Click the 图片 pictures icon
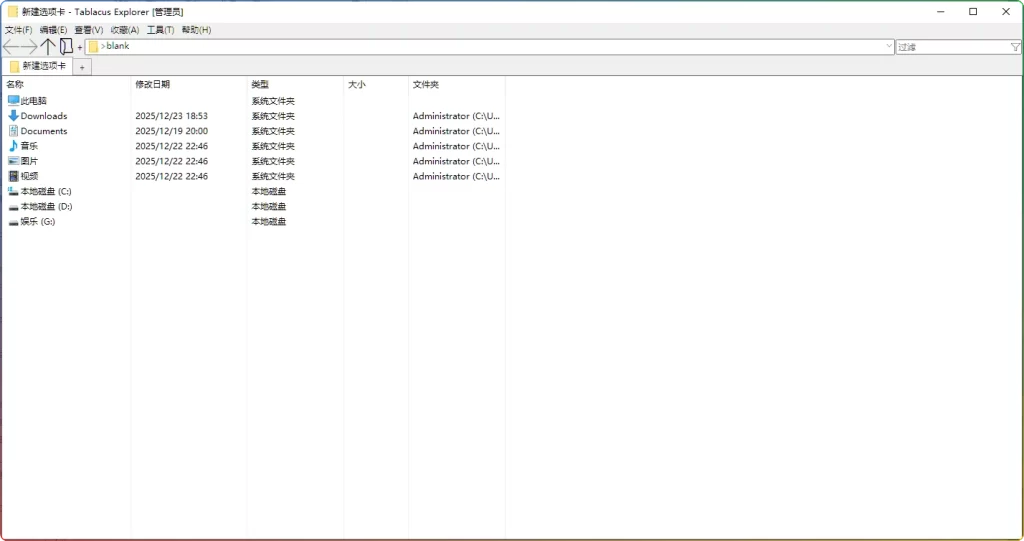 (13, 161)
